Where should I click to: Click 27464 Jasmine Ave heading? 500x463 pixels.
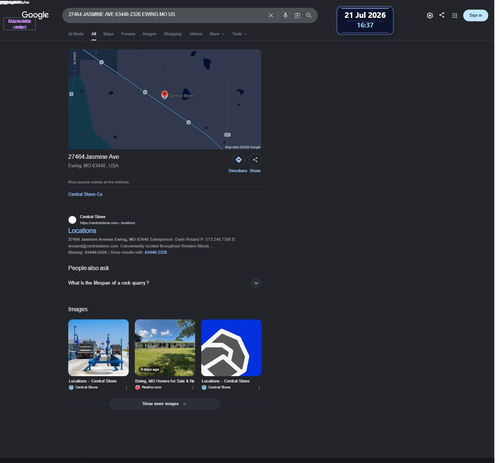pos(93,157)
